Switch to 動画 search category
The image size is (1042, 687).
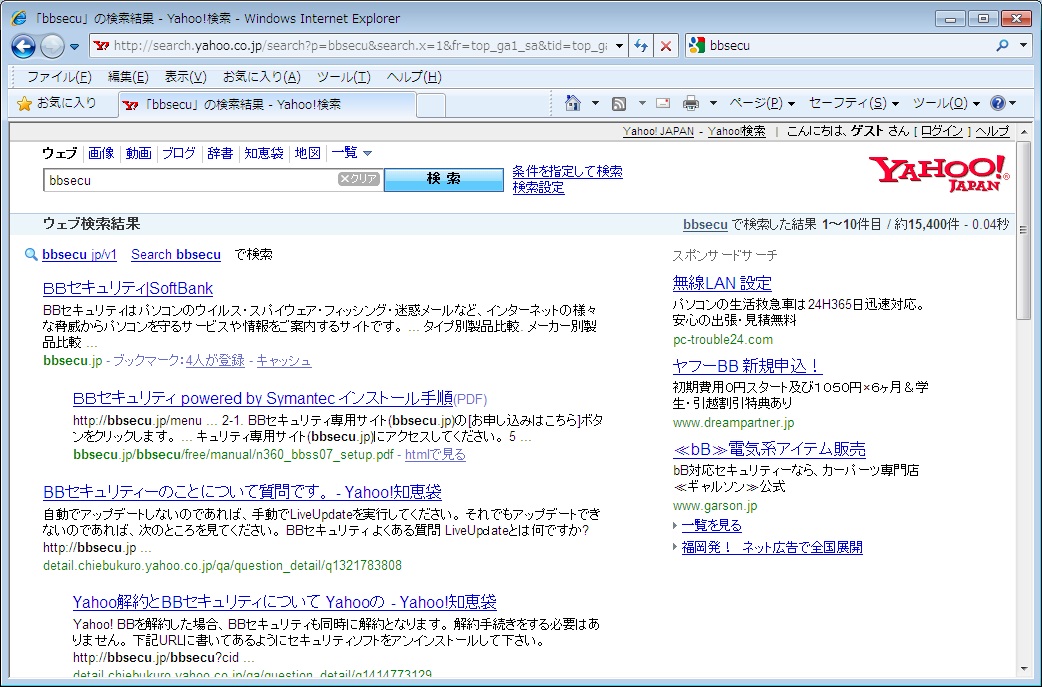[138, 153]
